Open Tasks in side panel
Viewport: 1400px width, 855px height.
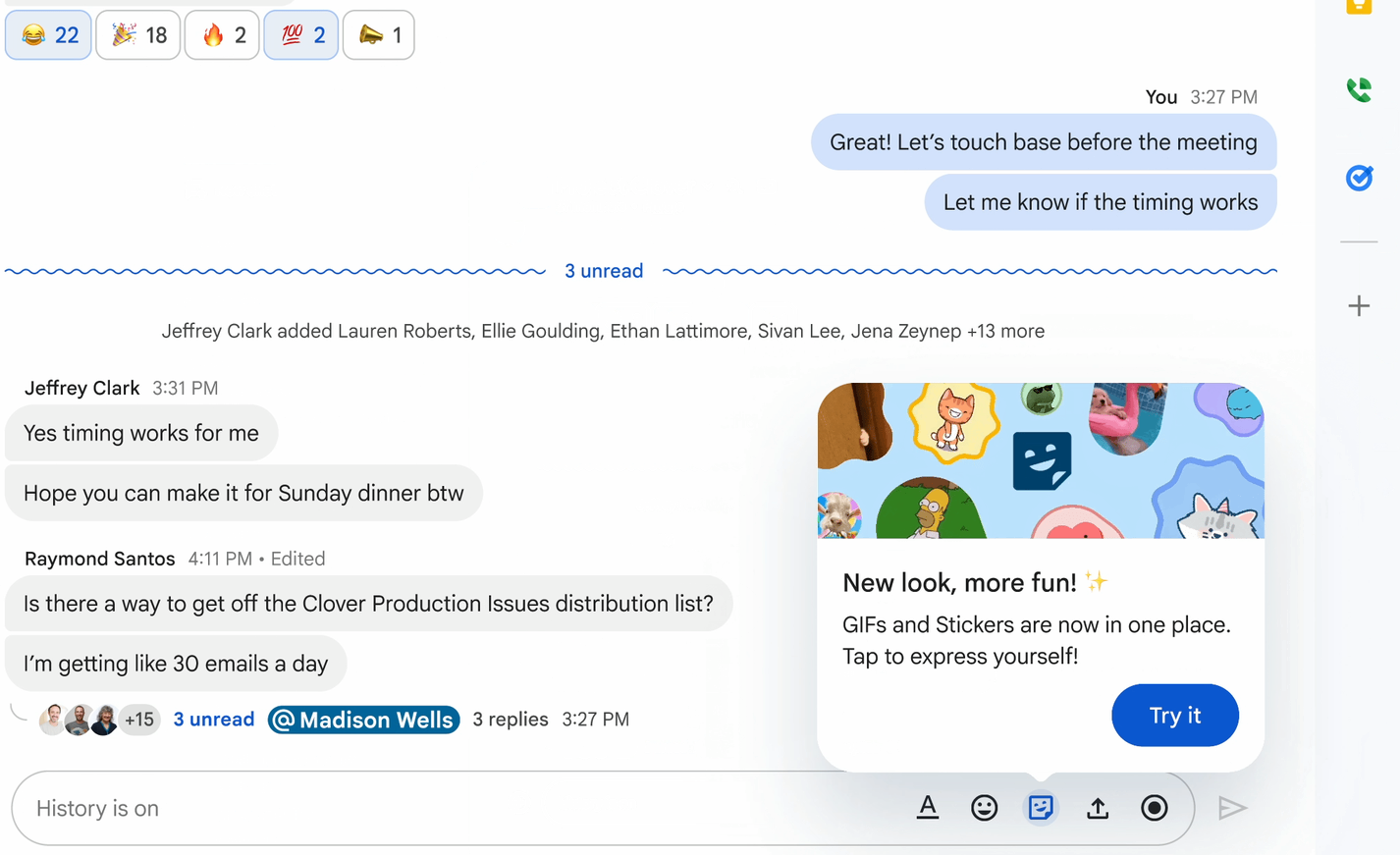[x=1359, y=178]
